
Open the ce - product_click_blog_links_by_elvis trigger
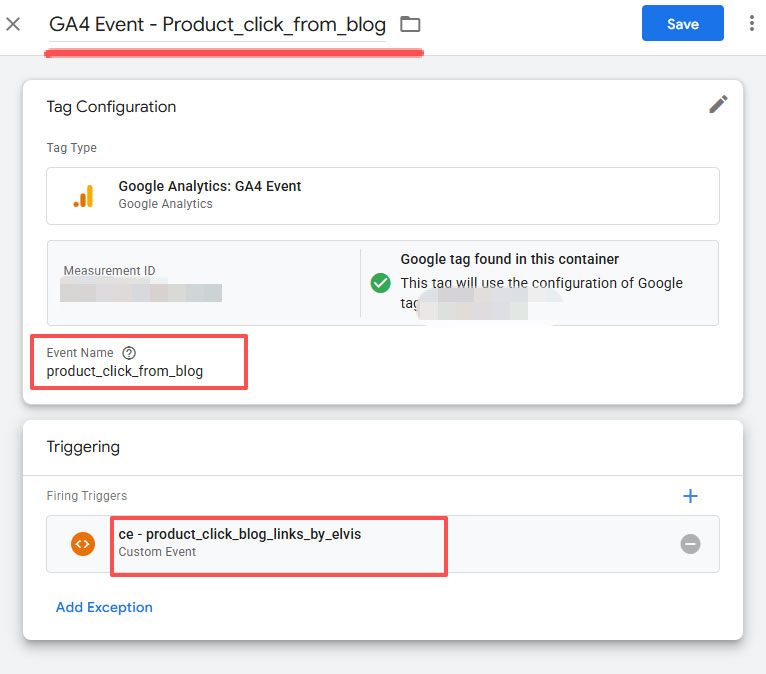point(240,535)
